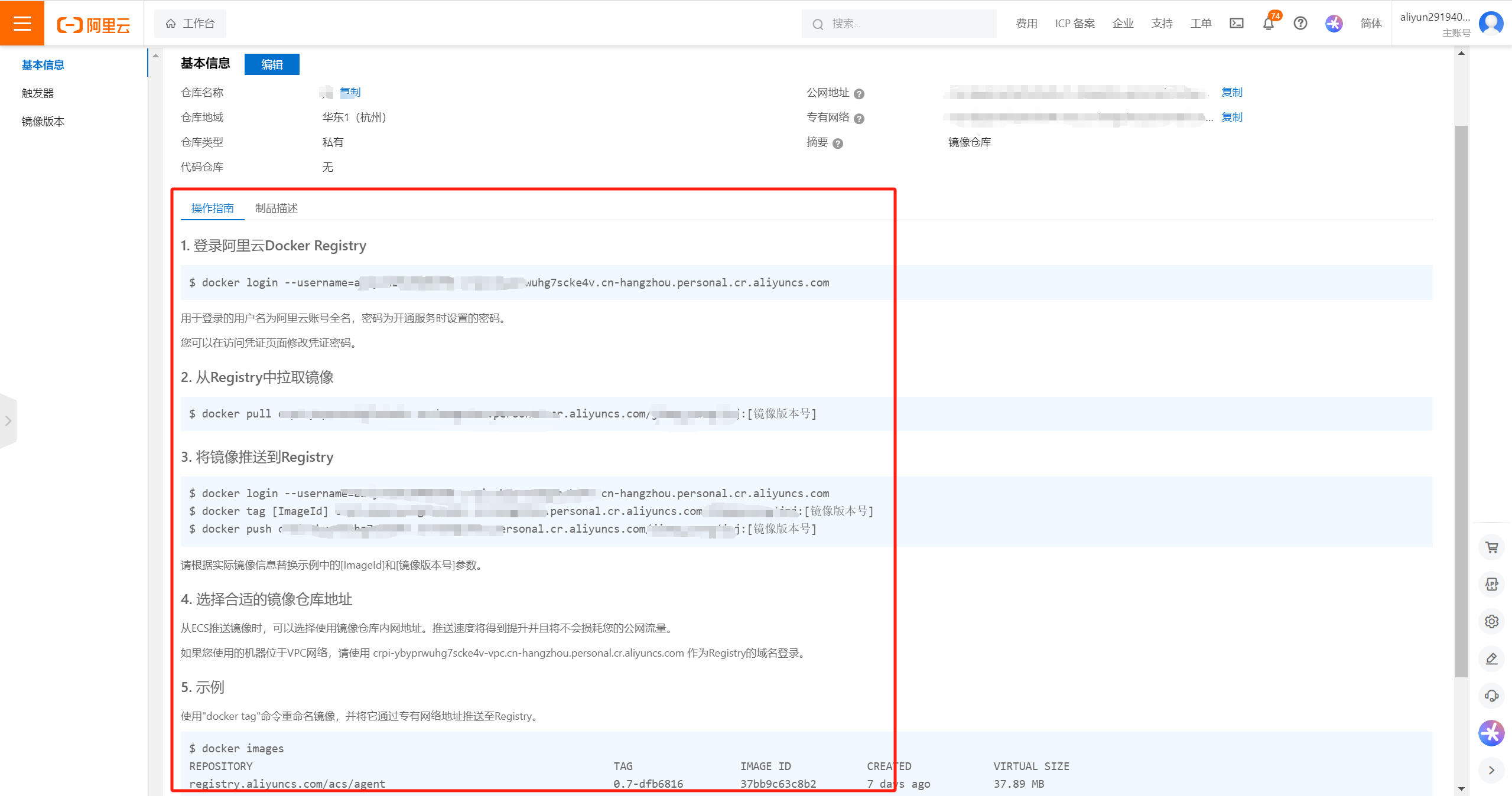Click the registry.aliyuncs.com/acs/agent repository entry
The width and height of the screenshot is (1512, 796).
pyautogui.click(x=287, y=784)
